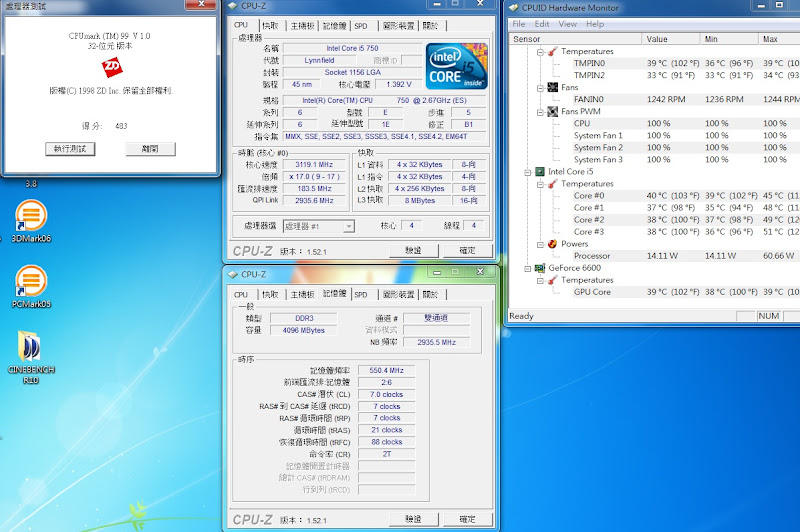Viewport: 800px width, 532px height.
Task: Click the ZD logo in CPUmark window
Action: click(112, 67)
